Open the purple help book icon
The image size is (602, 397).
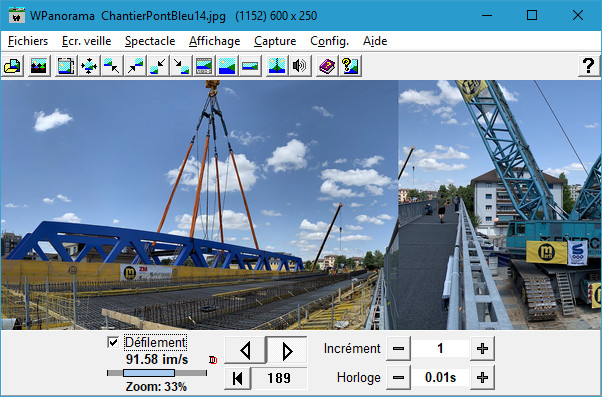pyautogui.click(x=327, y=66)
